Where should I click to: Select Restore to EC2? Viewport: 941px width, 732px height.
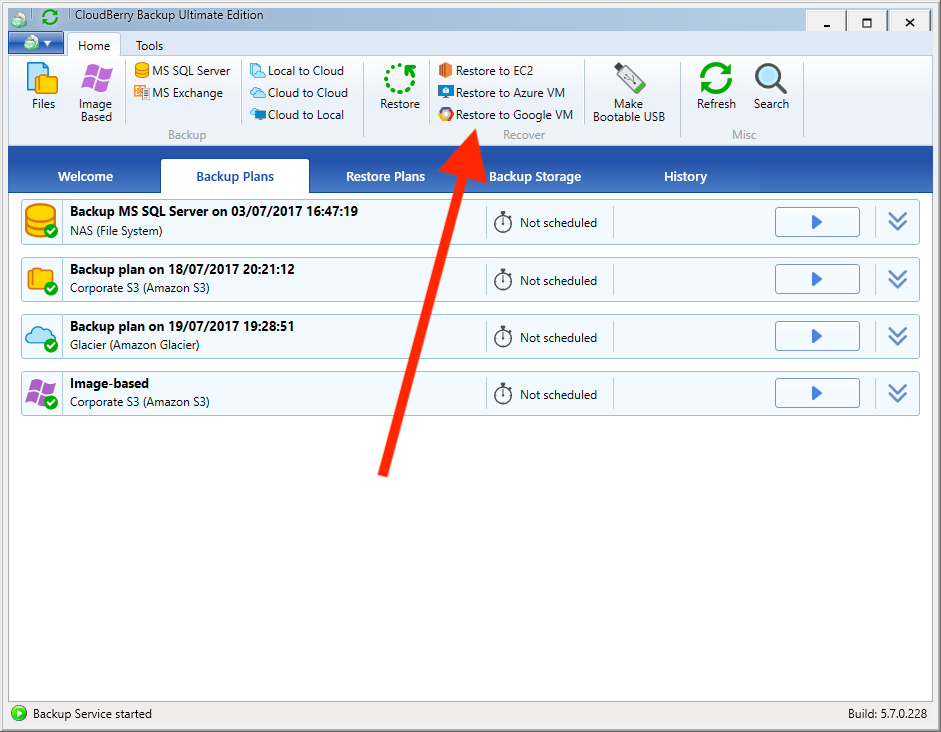point(486,71)
